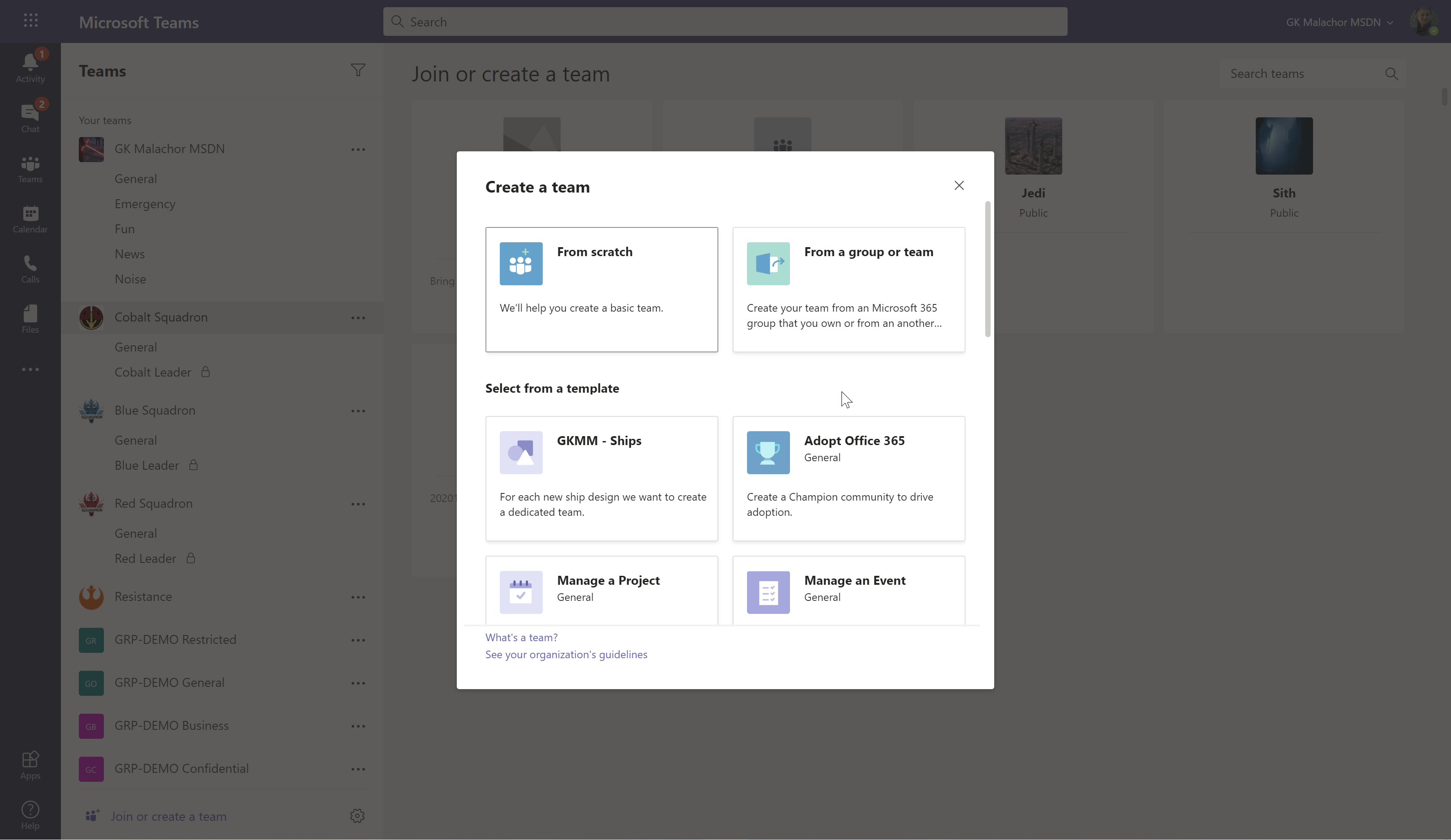Select the Manage a Project template
The image size is (1451, 840).
pyautogui.click(x=601, y=590)
